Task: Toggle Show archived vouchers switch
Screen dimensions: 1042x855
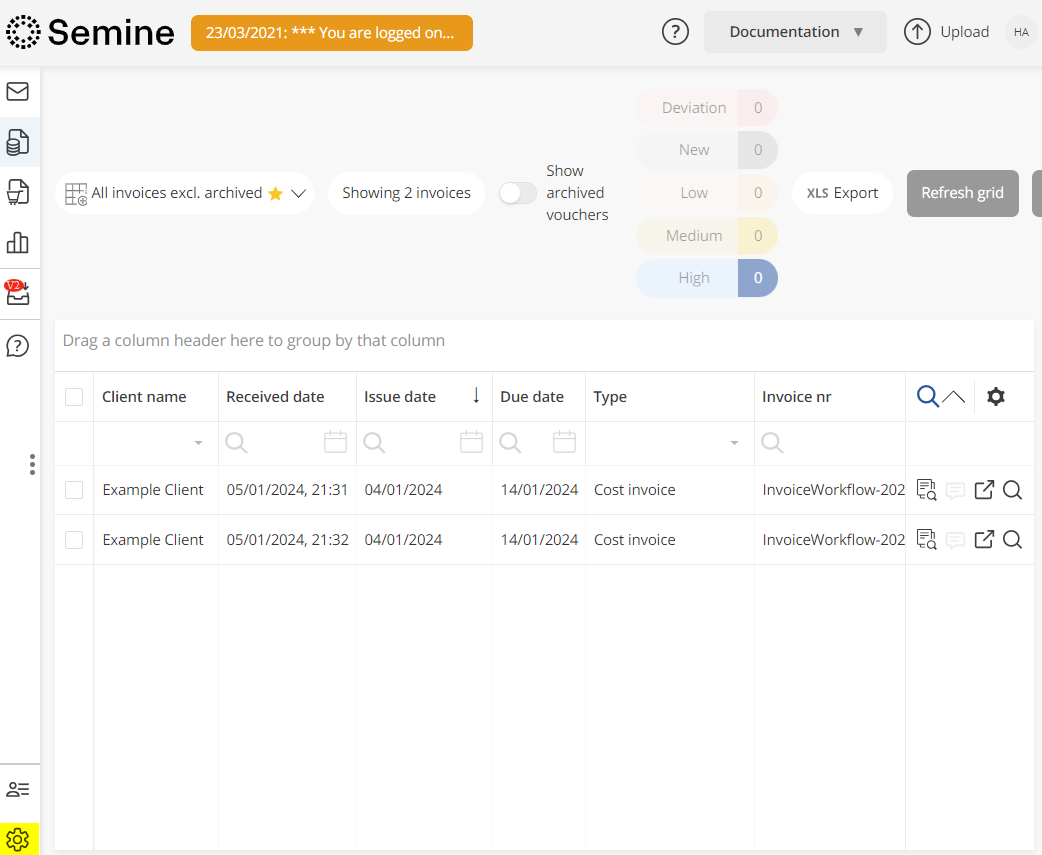Action: click(x=518, y=193)
